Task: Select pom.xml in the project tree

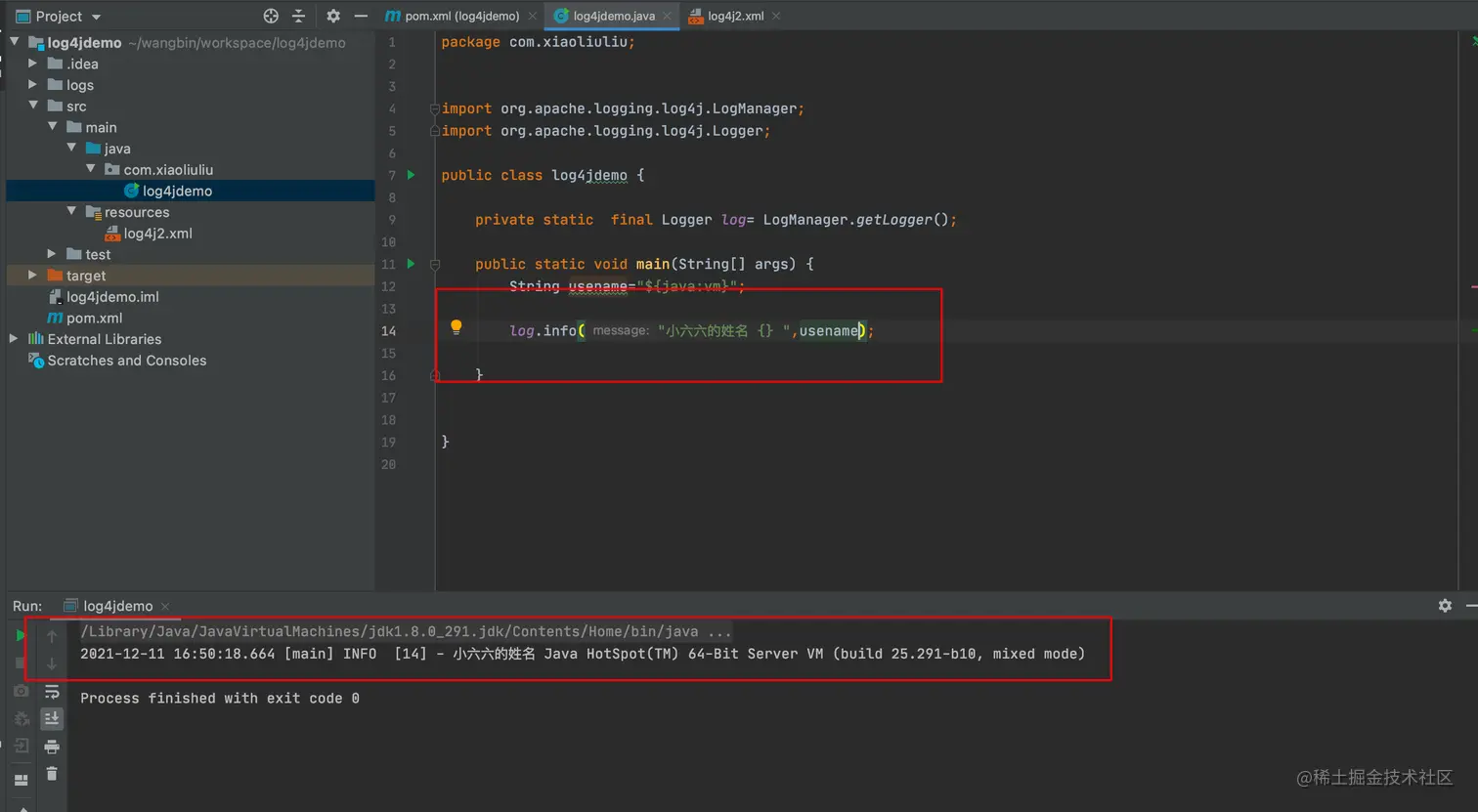Action: tap(191, 318)
